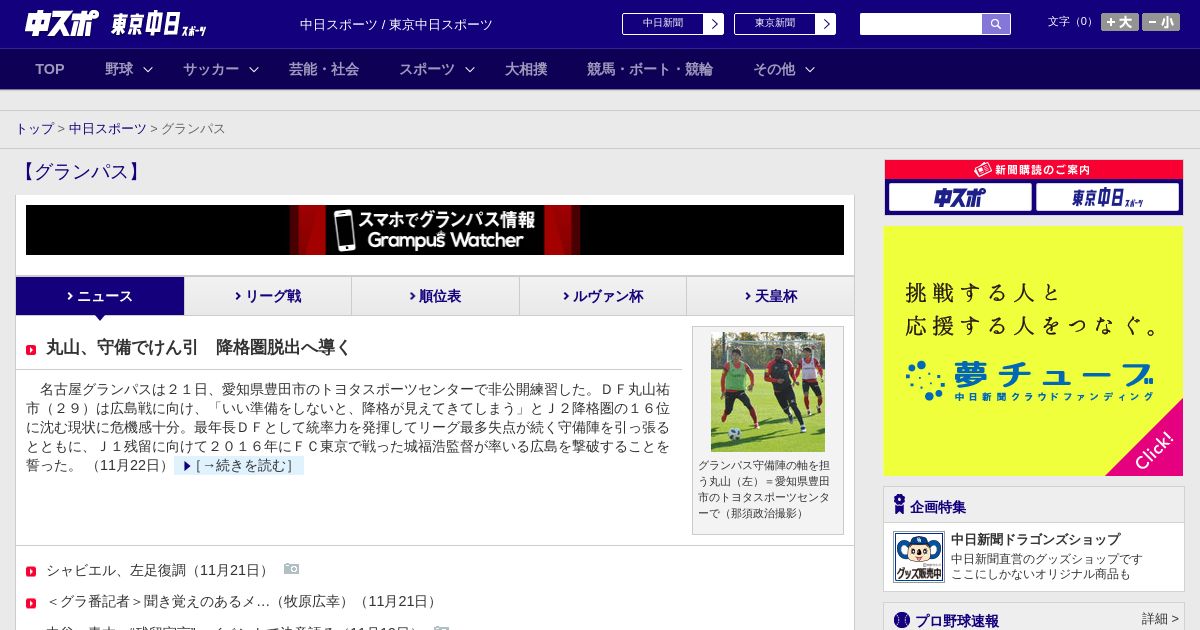This screenshot has height=630, width=1200.
Task: Click the 企画特集 ribbon icon
Action: pos(899,504)
